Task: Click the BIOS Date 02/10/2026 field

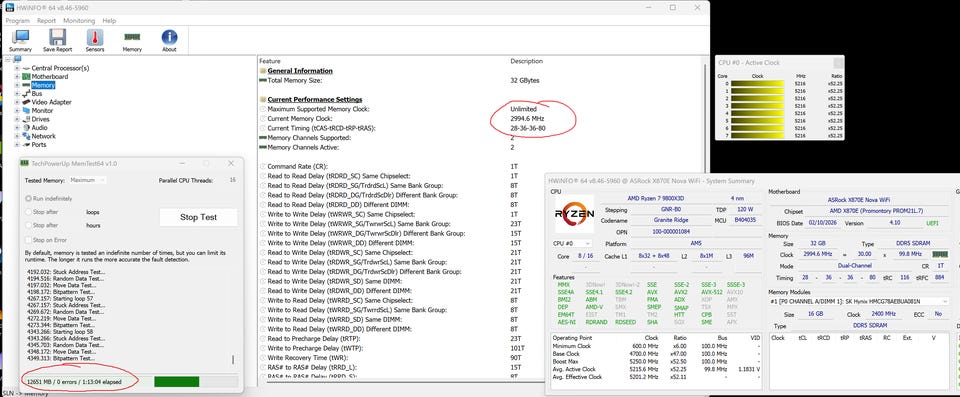Action: (x=823, y=223)
